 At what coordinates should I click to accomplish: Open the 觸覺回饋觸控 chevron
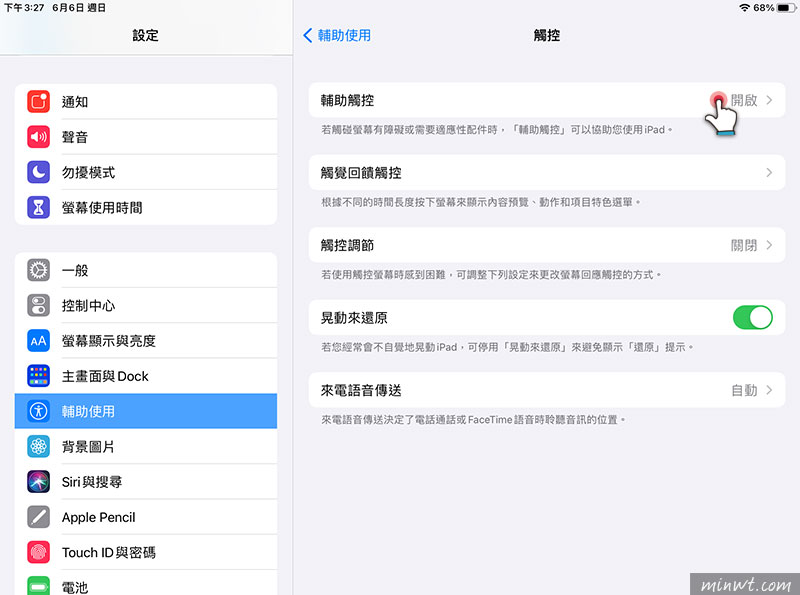769,172
